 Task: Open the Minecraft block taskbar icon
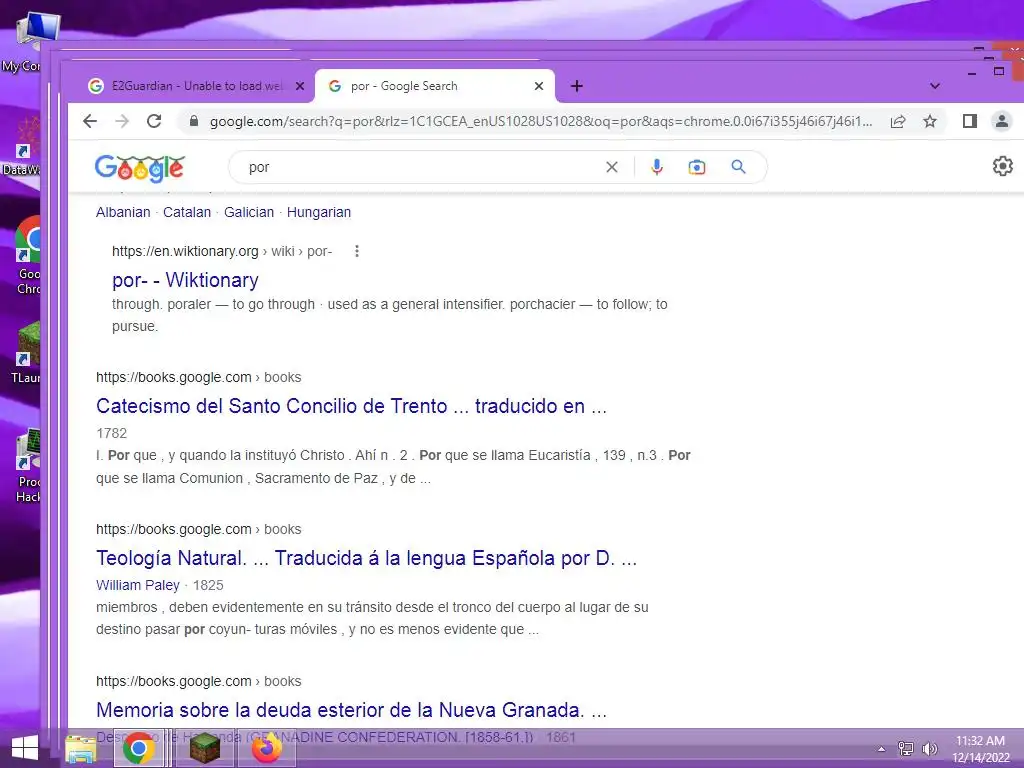[204, 748]
